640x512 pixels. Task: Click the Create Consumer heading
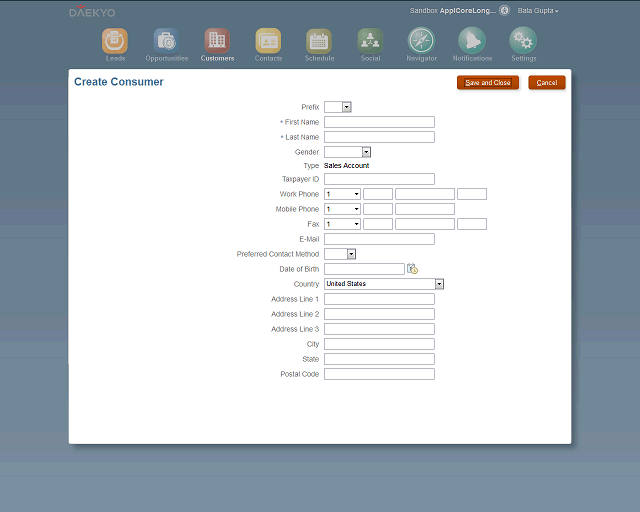[119, 82]
